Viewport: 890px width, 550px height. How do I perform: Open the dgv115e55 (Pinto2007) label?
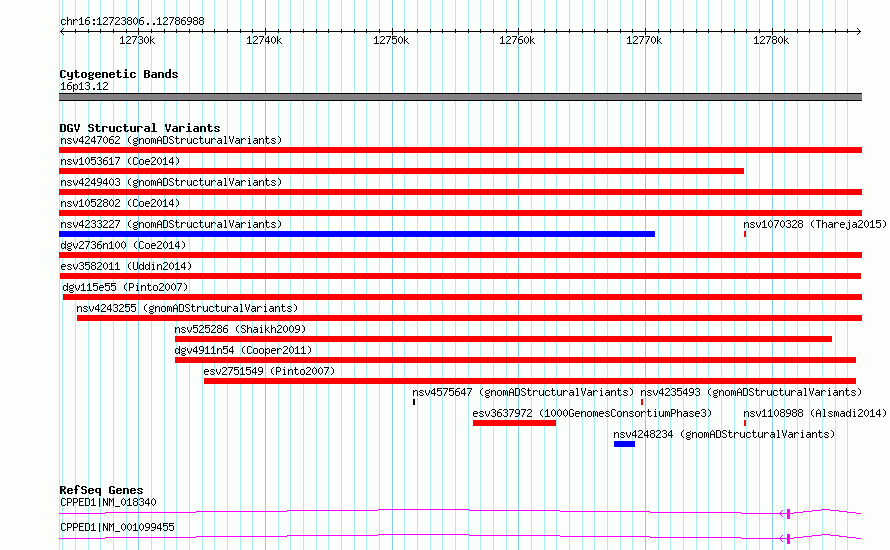point(125,287)
